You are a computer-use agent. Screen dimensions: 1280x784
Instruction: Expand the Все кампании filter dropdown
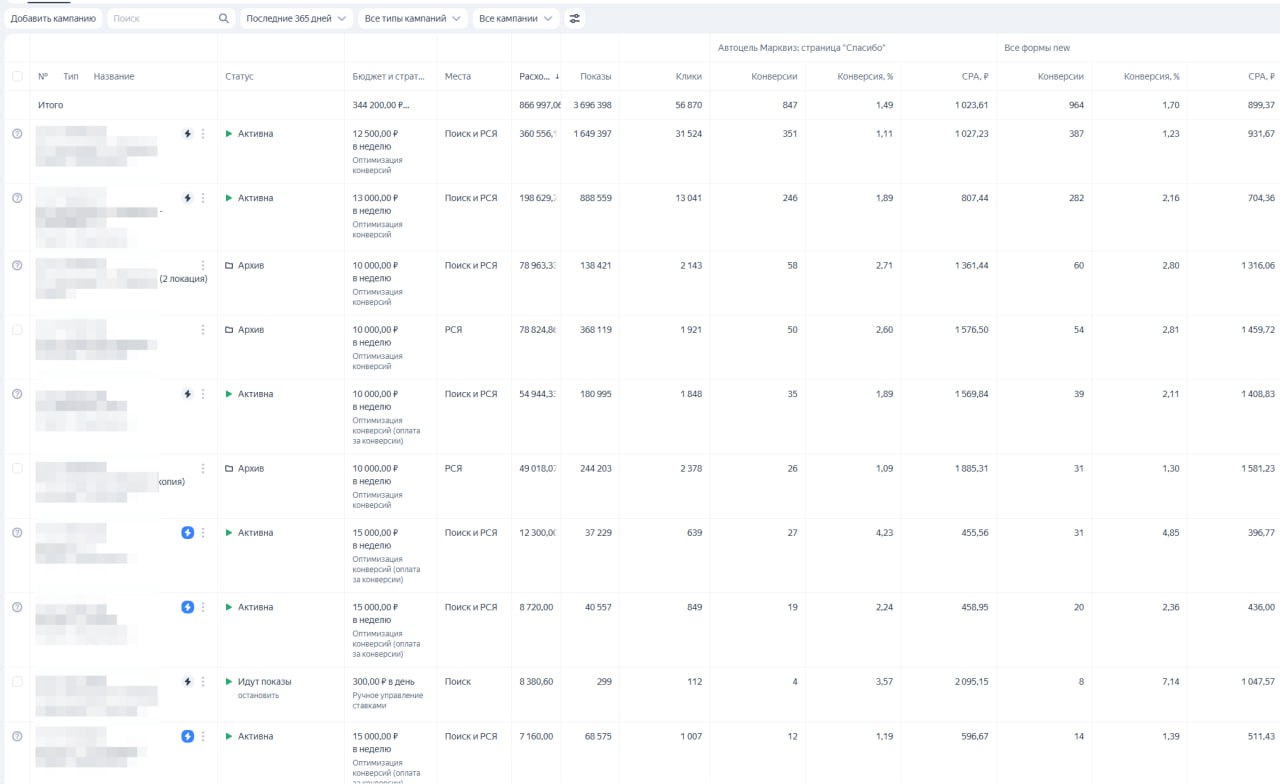516,18
